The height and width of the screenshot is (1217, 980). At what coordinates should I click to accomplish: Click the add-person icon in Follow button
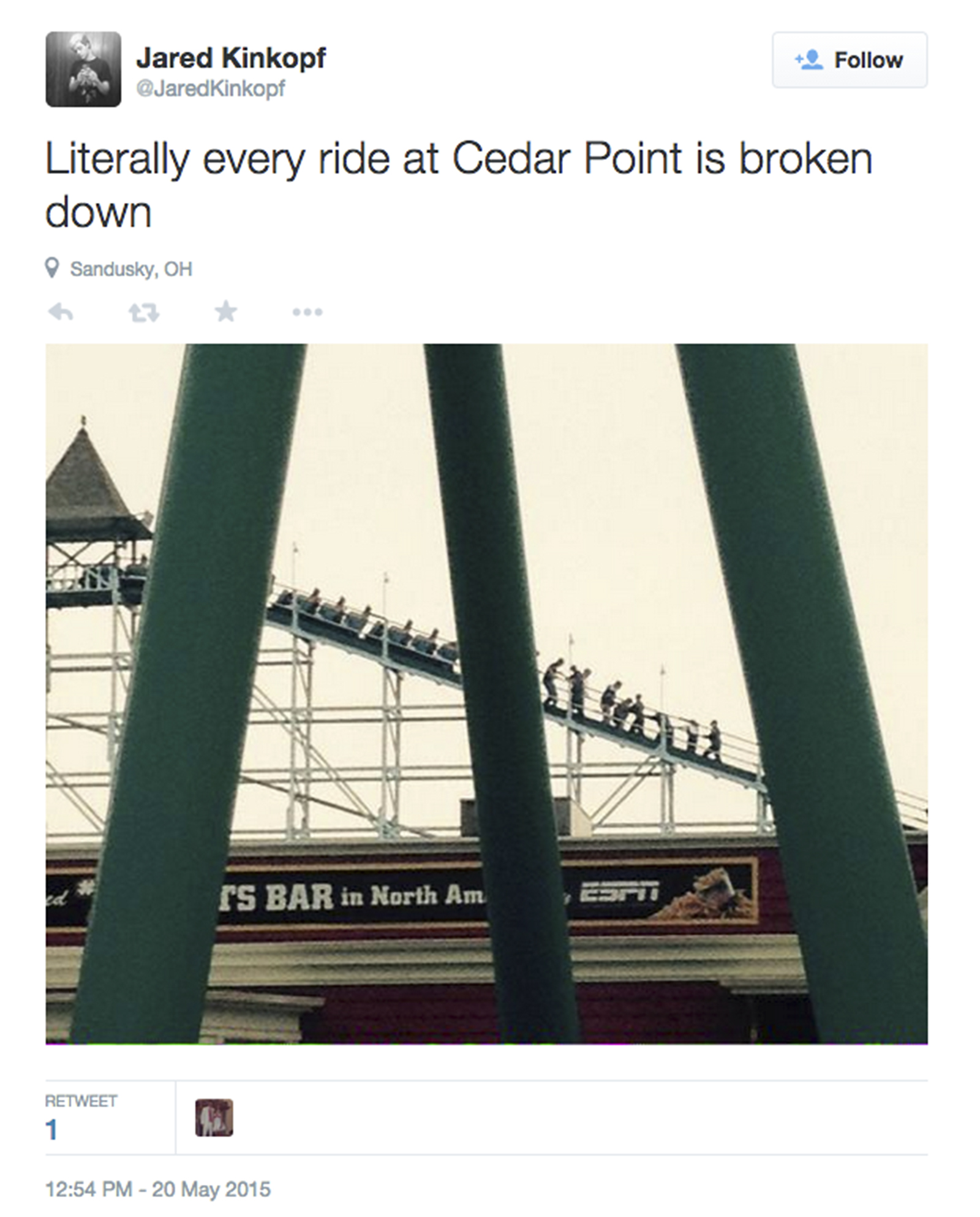[809, 60]
